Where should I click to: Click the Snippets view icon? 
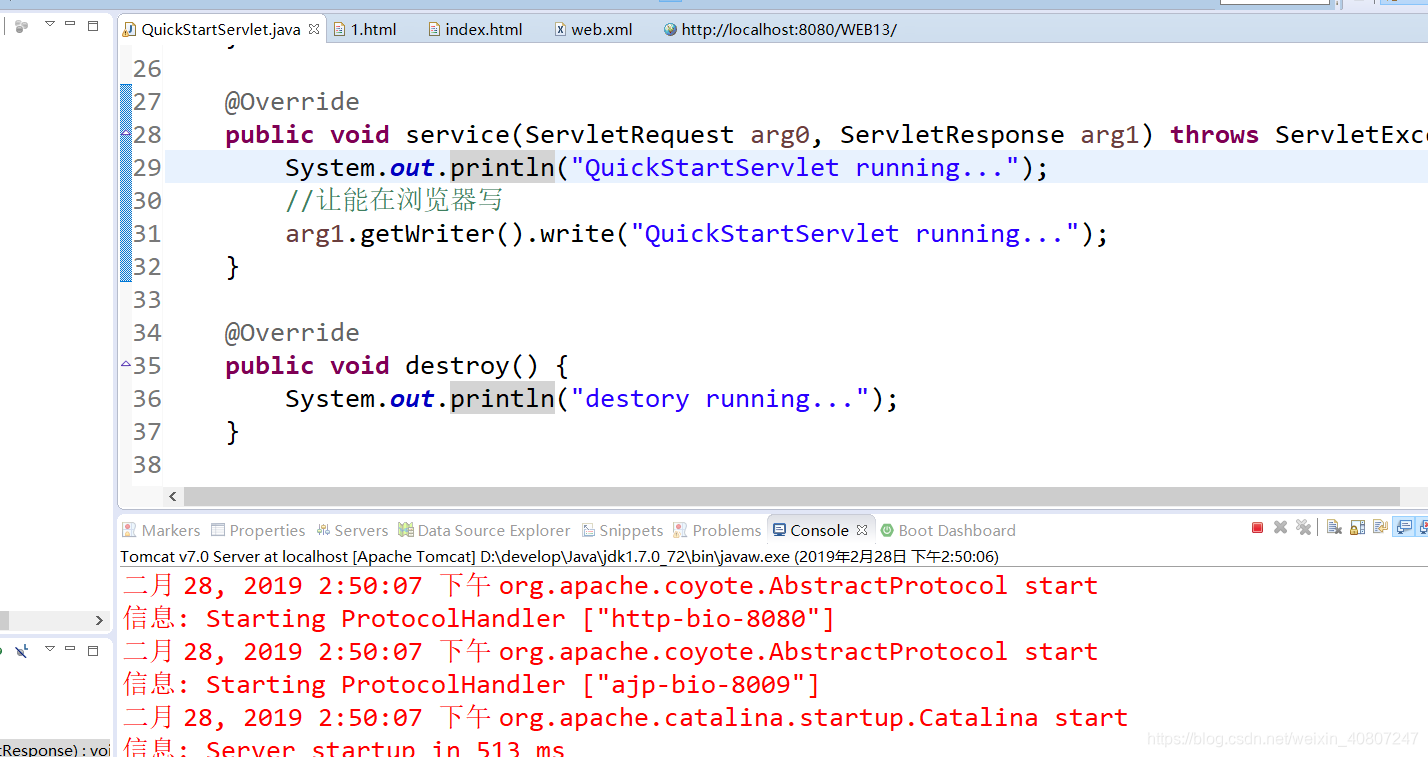point(587,530)
